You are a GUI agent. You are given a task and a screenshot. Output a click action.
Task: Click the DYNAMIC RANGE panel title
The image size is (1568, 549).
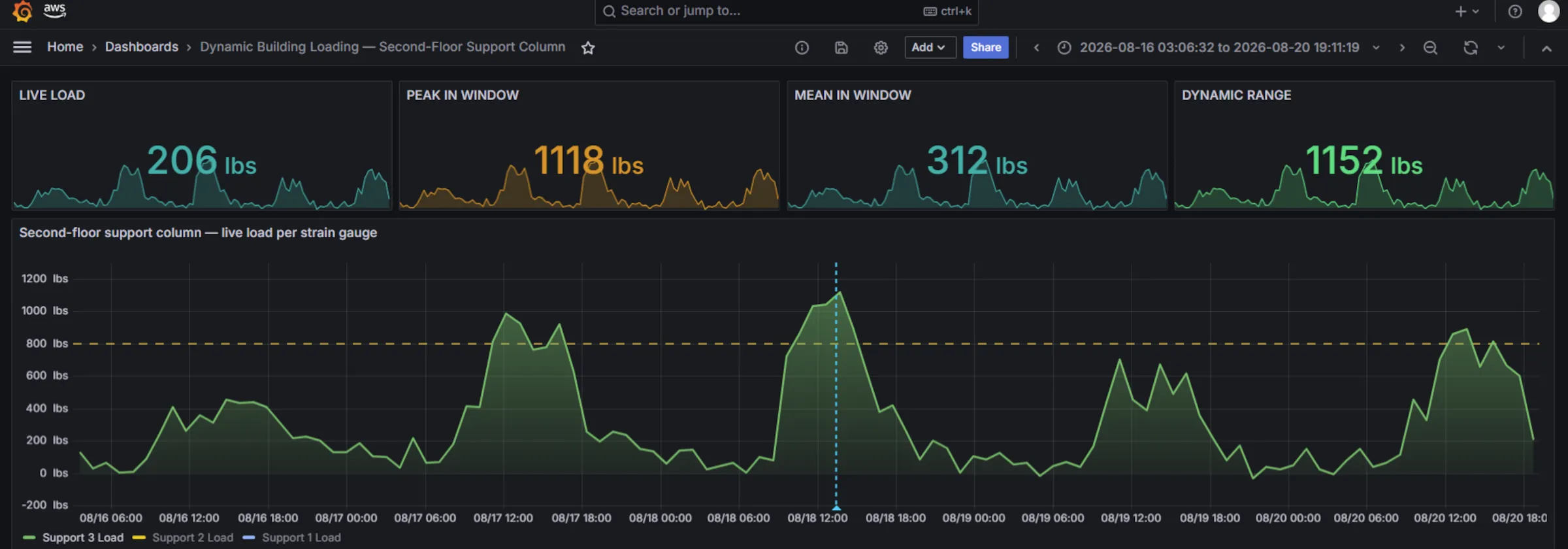pyautogui.click(x=1236, y=95)
